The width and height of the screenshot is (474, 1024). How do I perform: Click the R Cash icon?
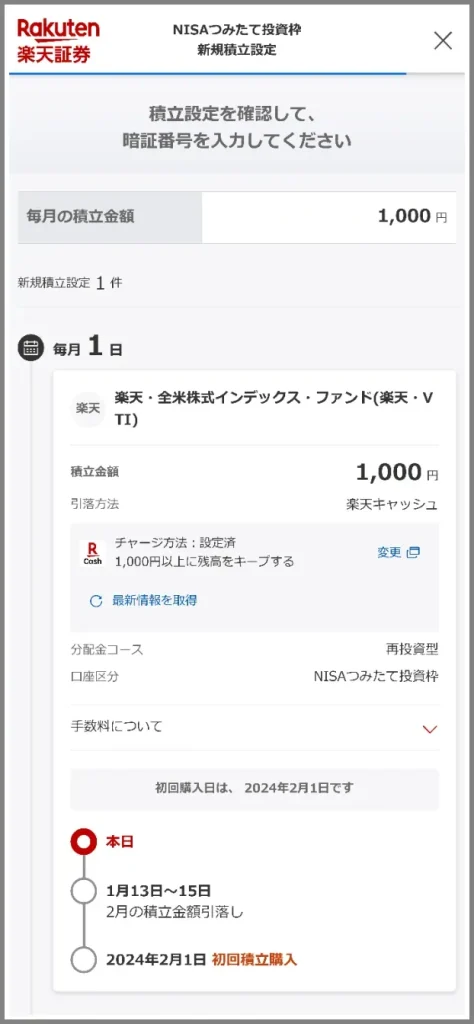[92, 552]
